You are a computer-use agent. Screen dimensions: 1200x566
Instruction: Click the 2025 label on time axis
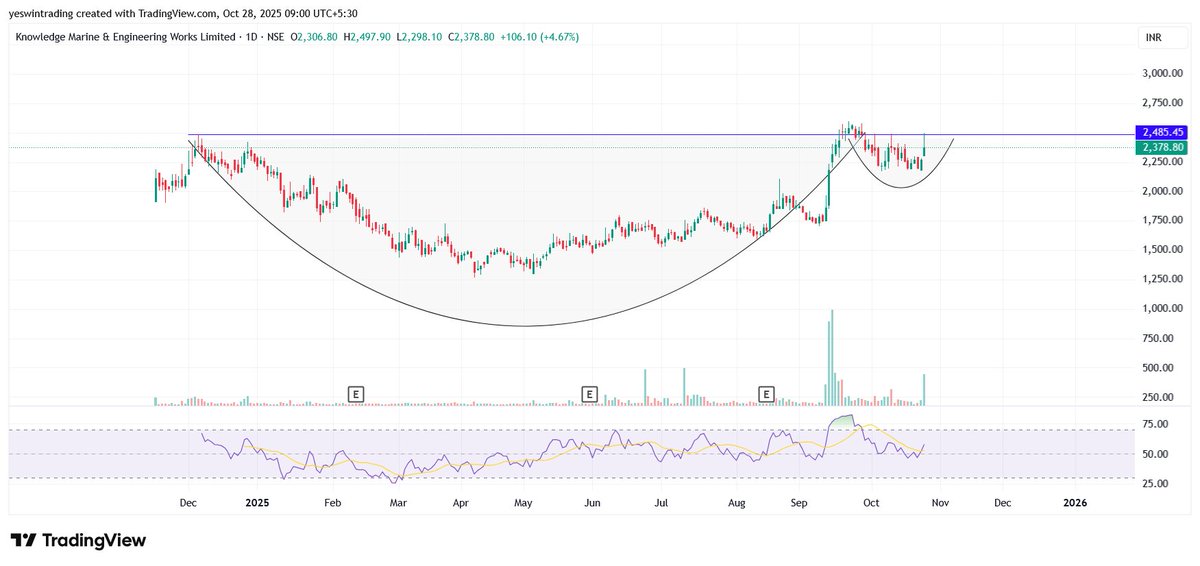[259, 502]
